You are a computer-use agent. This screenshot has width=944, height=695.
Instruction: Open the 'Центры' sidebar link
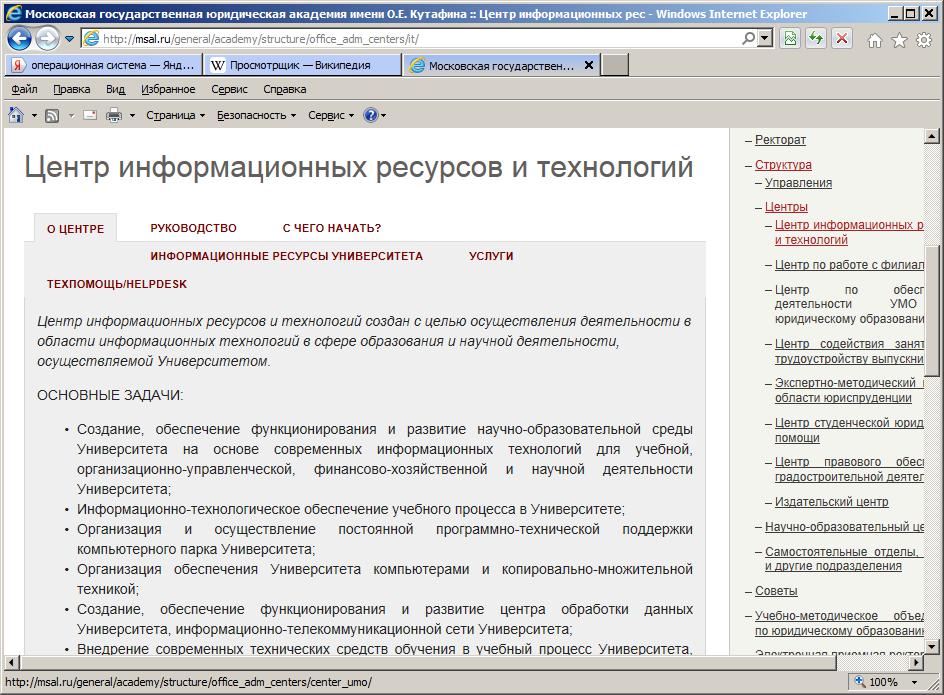[x=786, y=207]
